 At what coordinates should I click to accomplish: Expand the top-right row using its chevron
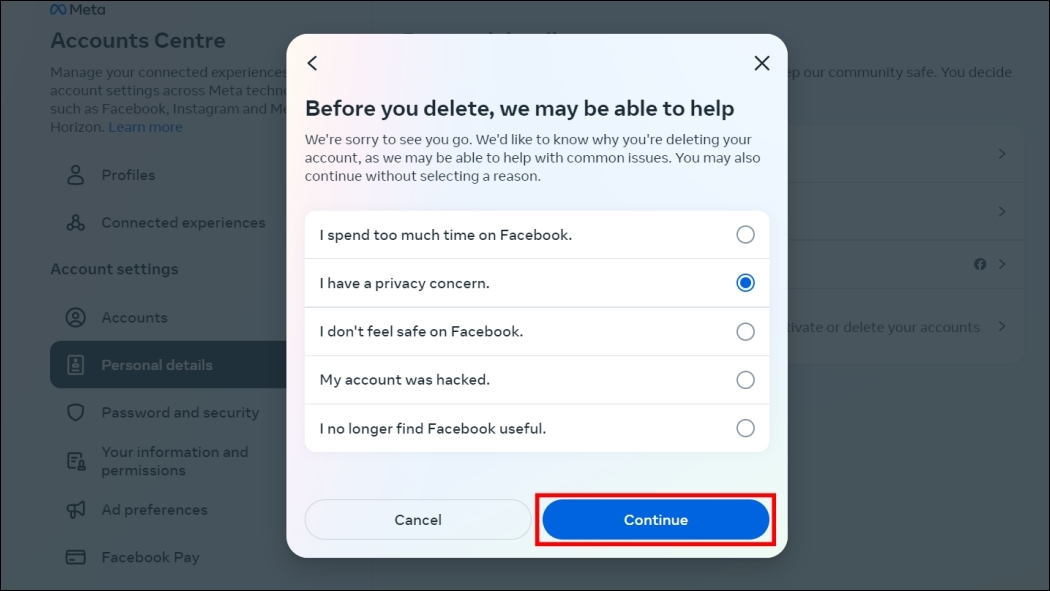tap(1002, 153)
